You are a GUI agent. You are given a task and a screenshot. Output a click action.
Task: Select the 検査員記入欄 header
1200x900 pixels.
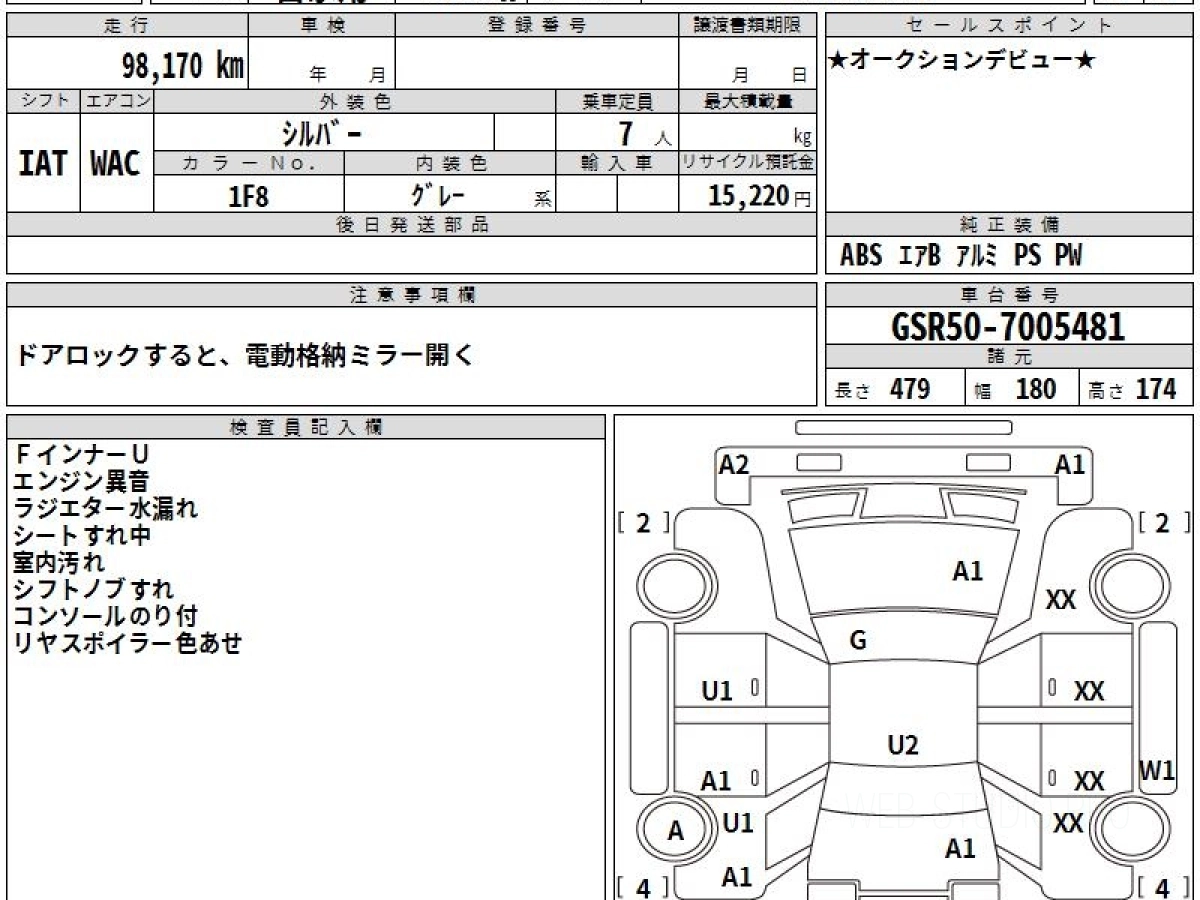(x=306, y=427)
